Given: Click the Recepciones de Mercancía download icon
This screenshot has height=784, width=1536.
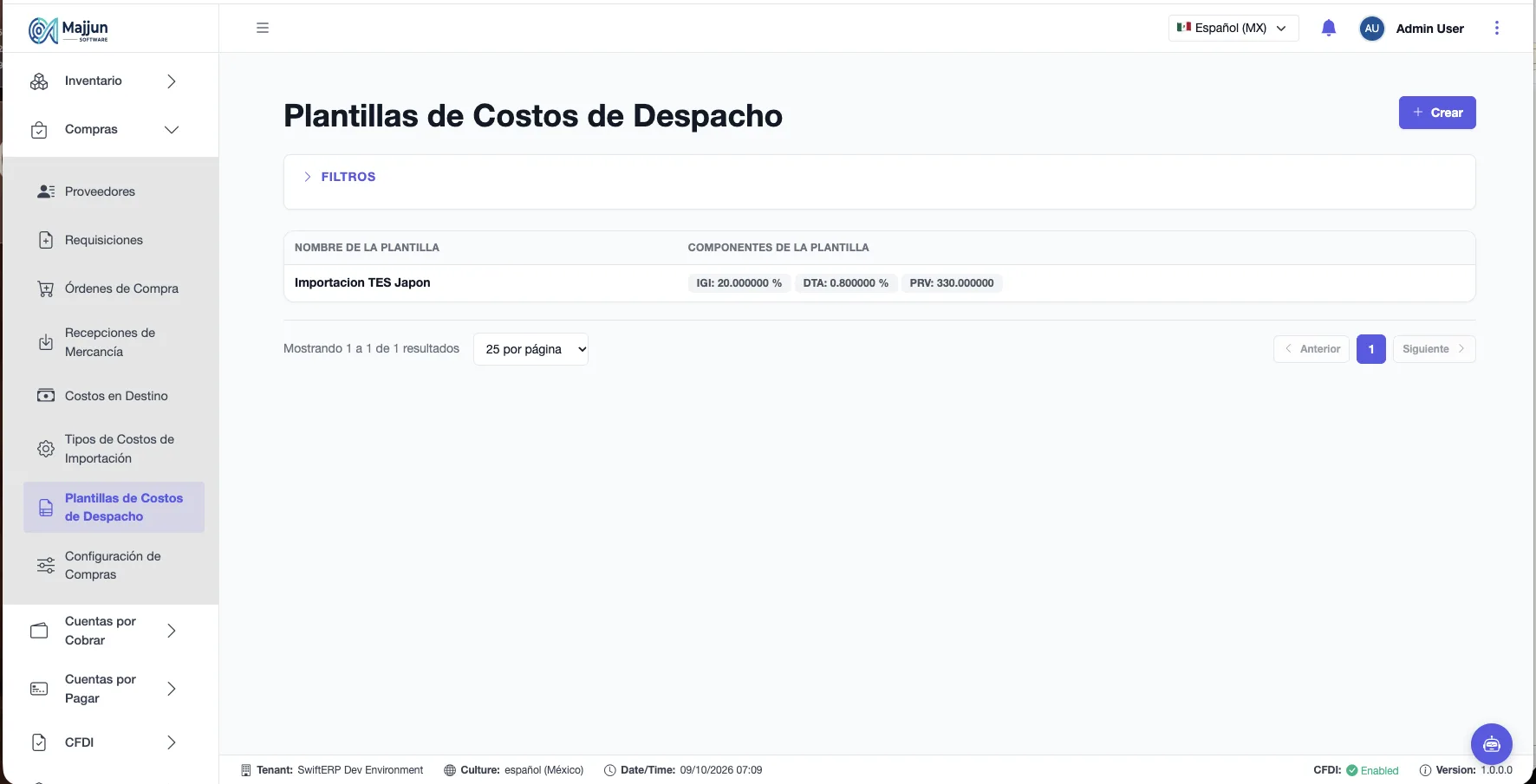Looking at the screenshot, I should pyautogui.click(x=46, y=342).
